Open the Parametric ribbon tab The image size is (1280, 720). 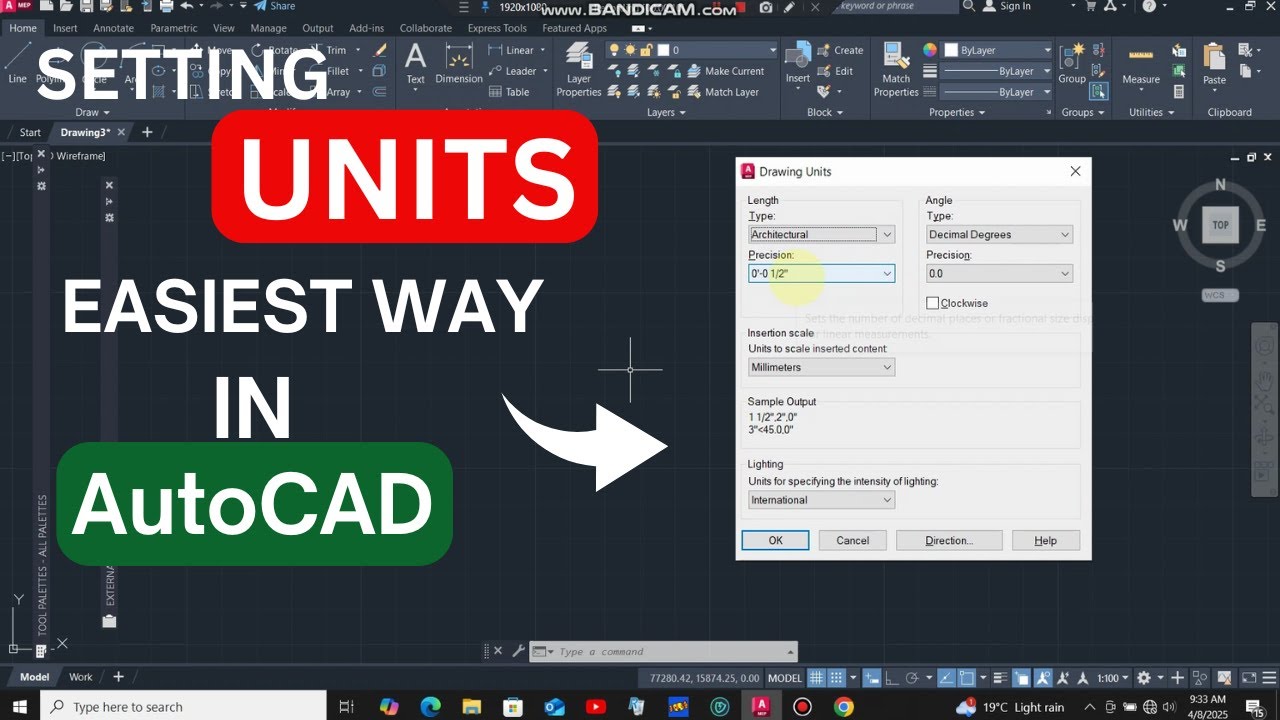pyautogui.click(x=174, y=28)
